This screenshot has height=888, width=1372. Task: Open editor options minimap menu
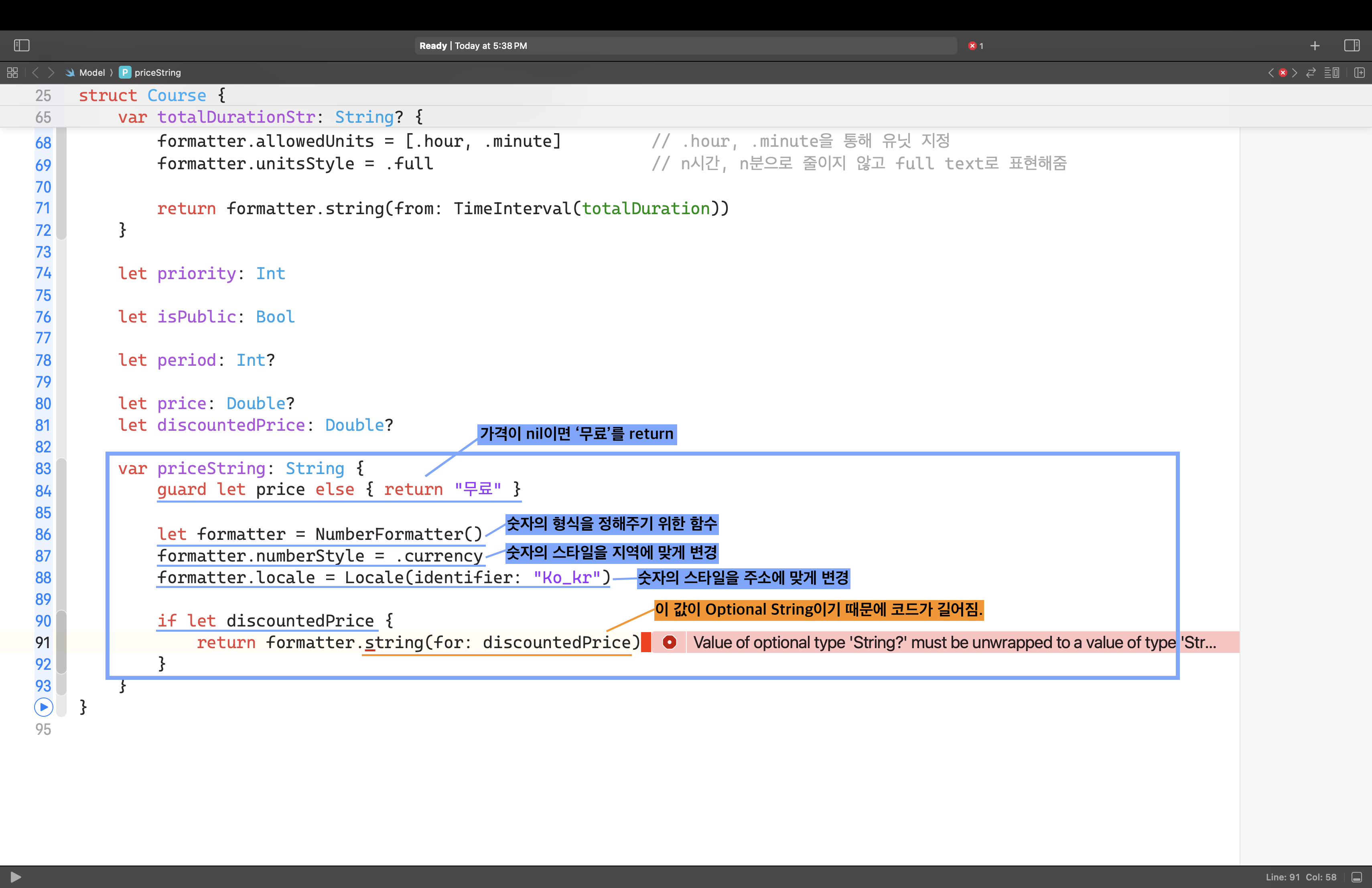[x=1331, y=73]
